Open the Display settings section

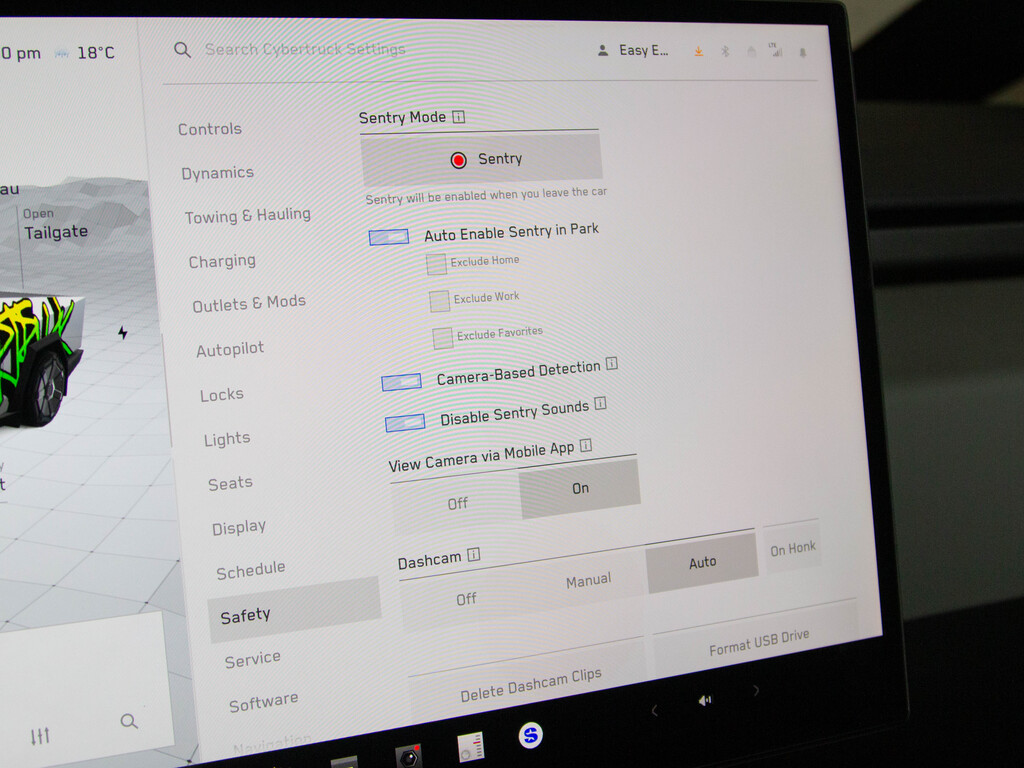coord(238,527)
